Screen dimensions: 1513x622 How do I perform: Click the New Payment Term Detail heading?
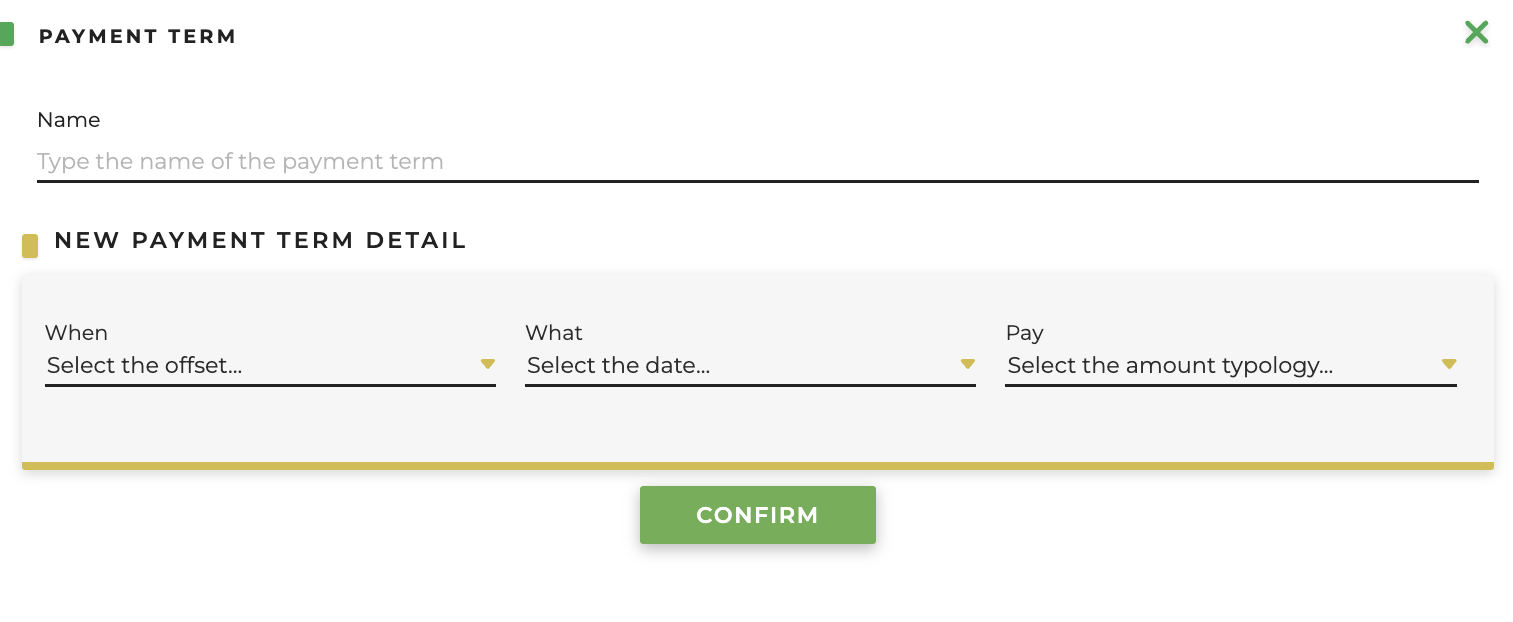(260, 241)
